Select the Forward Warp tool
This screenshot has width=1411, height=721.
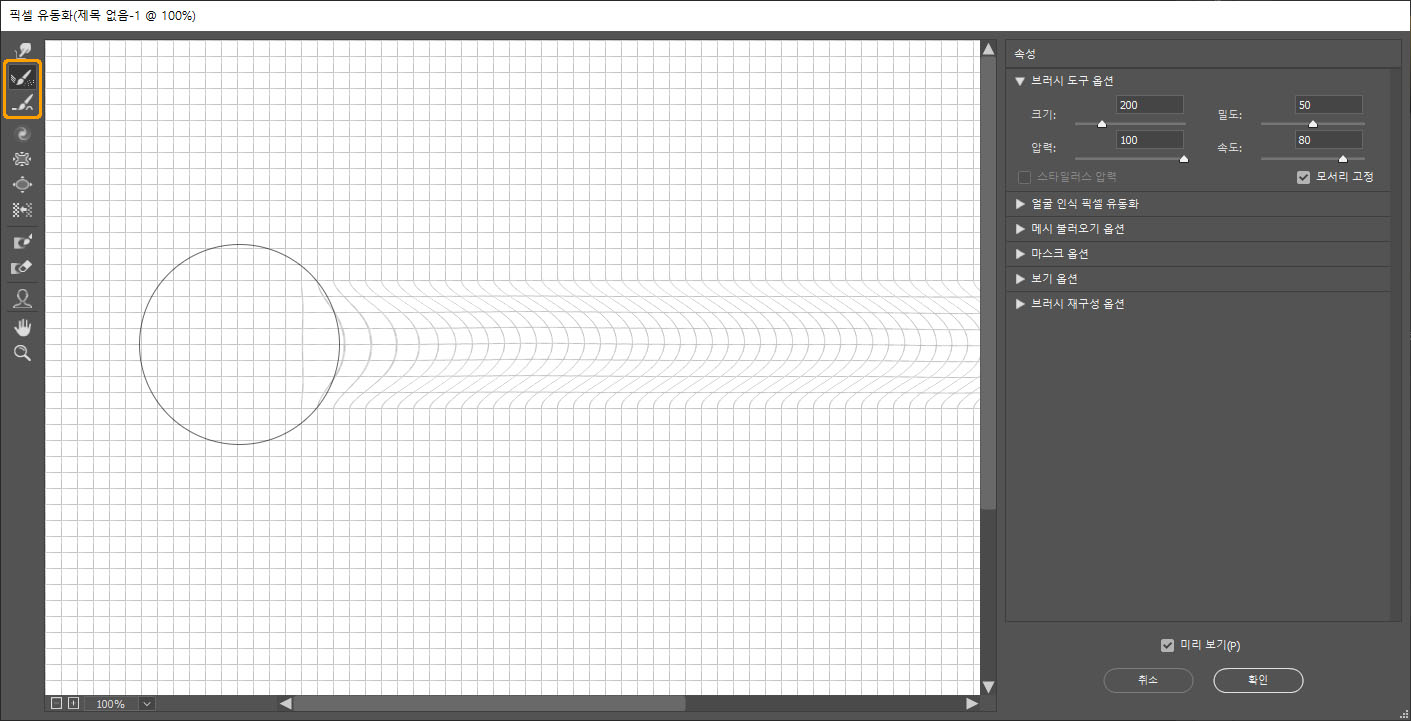pyautogui.click(x=22, y=51)
